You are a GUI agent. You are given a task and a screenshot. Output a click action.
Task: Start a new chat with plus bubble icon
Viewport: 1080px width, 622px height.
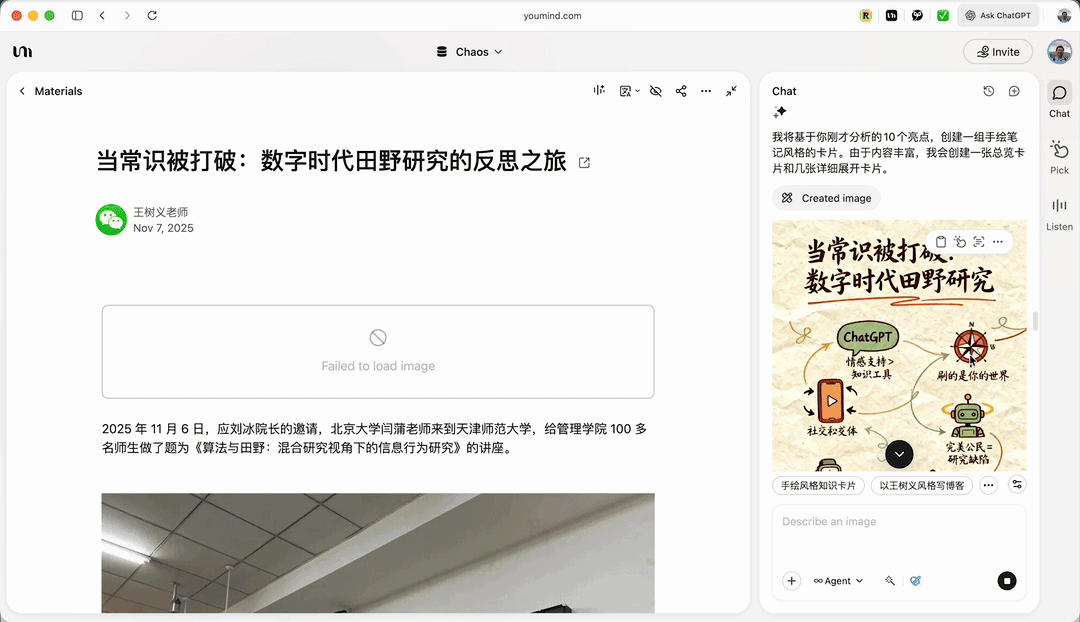(1014, 91)
